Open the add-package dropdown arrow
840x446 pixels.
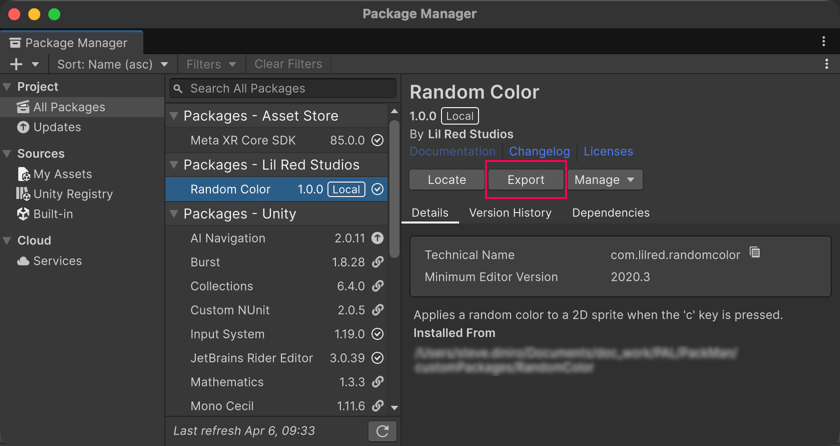pos(35,64)
